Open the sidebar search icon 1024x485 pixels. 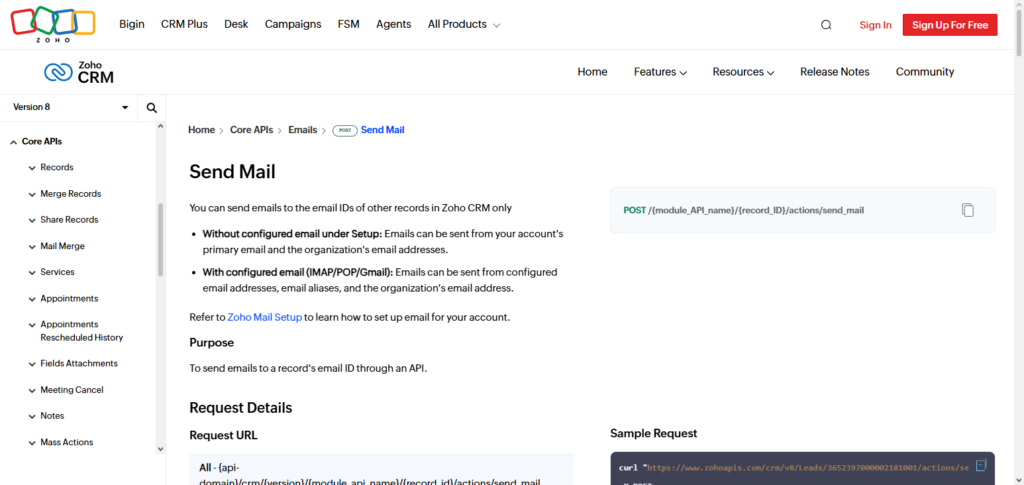[x=152, y=108]
